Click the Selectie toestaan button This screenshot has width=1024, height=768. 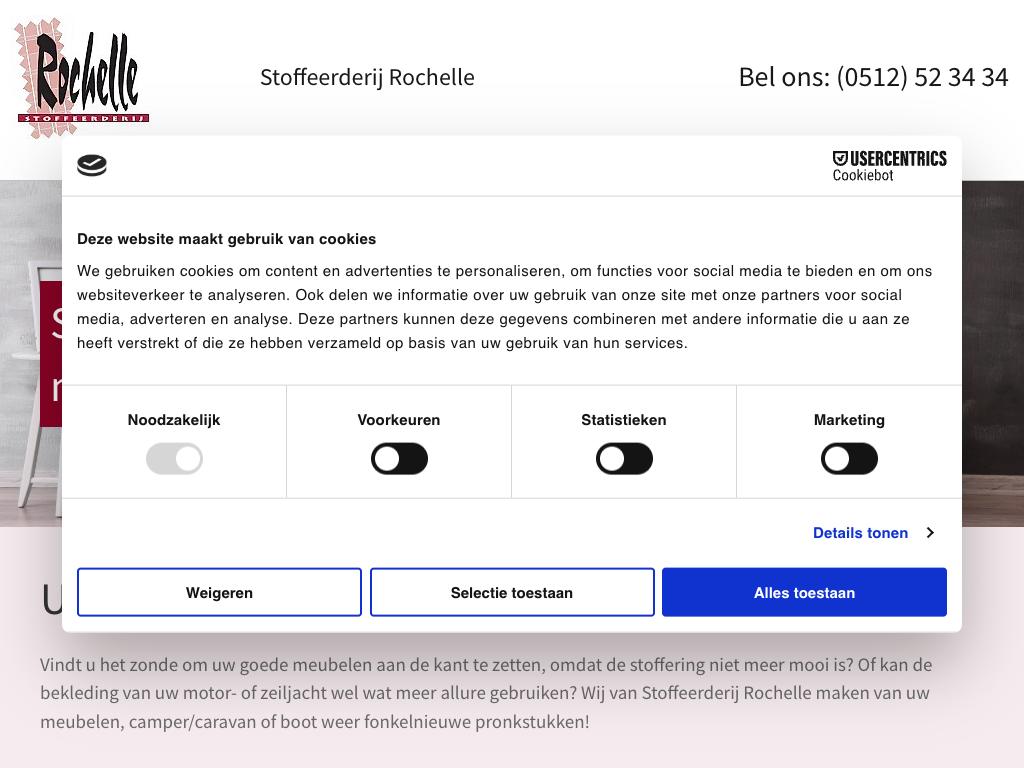coord(512,593)
